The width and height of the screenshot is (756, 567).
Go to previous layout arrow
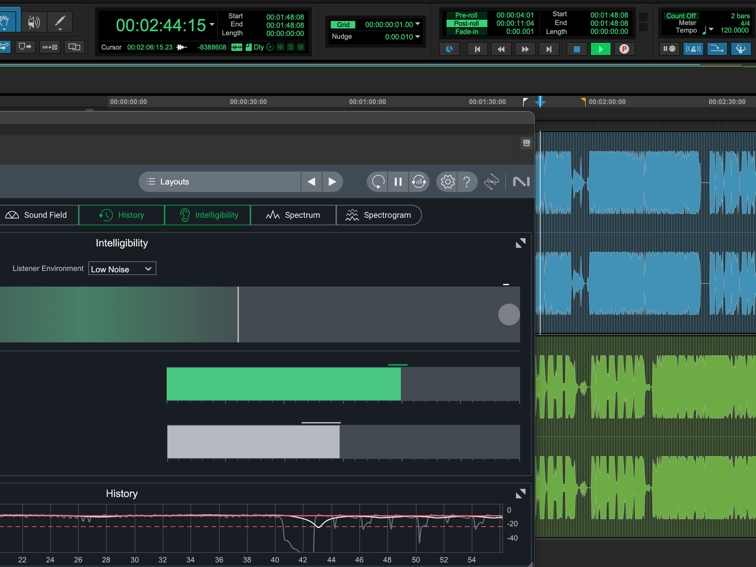click(x=311, y=182)
